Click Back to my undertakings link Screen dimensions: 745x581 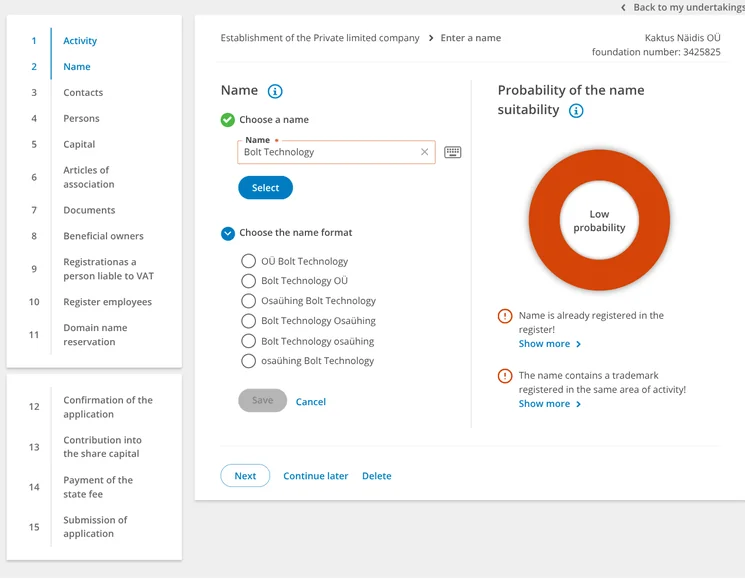pyautogui.click(x=688, y=8)
